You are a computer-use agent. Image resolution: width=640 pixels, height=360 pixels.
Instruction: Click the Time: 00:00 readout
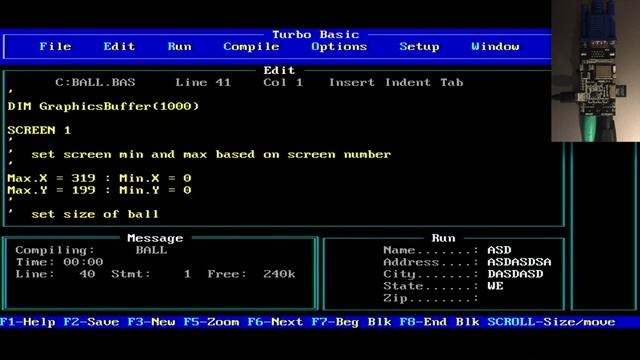[59, 262]
